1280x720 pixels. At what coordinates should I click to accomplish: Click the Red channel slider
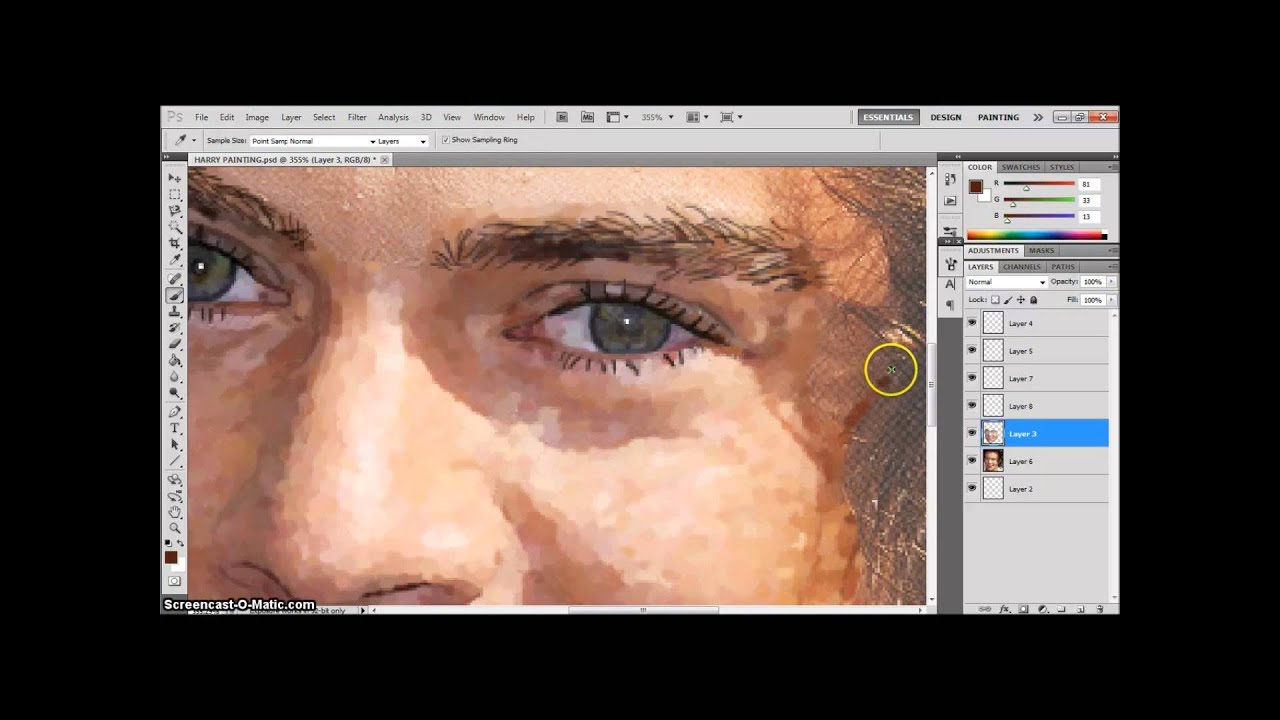coord(1039,184)
